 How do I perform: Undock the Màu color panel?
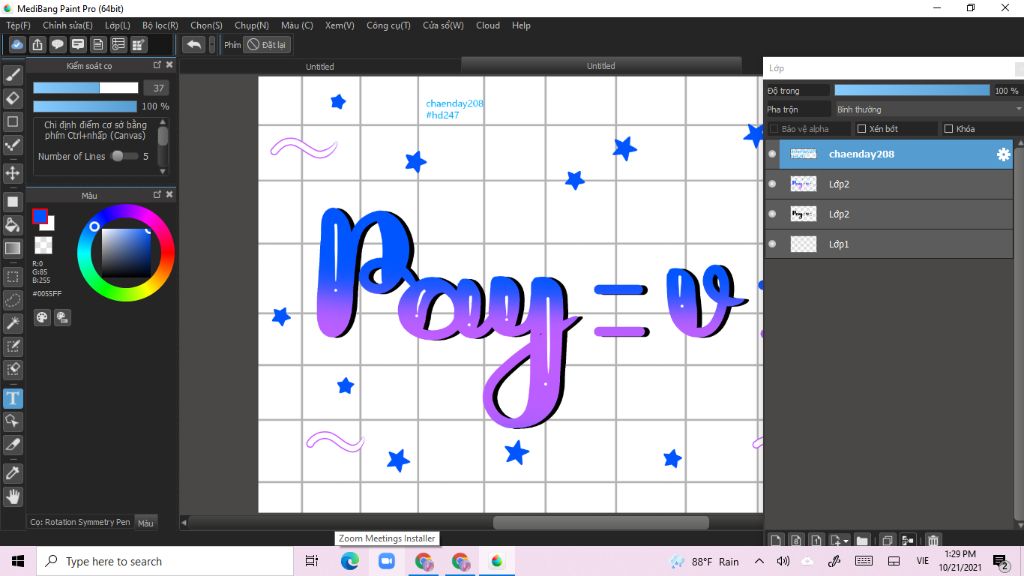pos(157,195)
